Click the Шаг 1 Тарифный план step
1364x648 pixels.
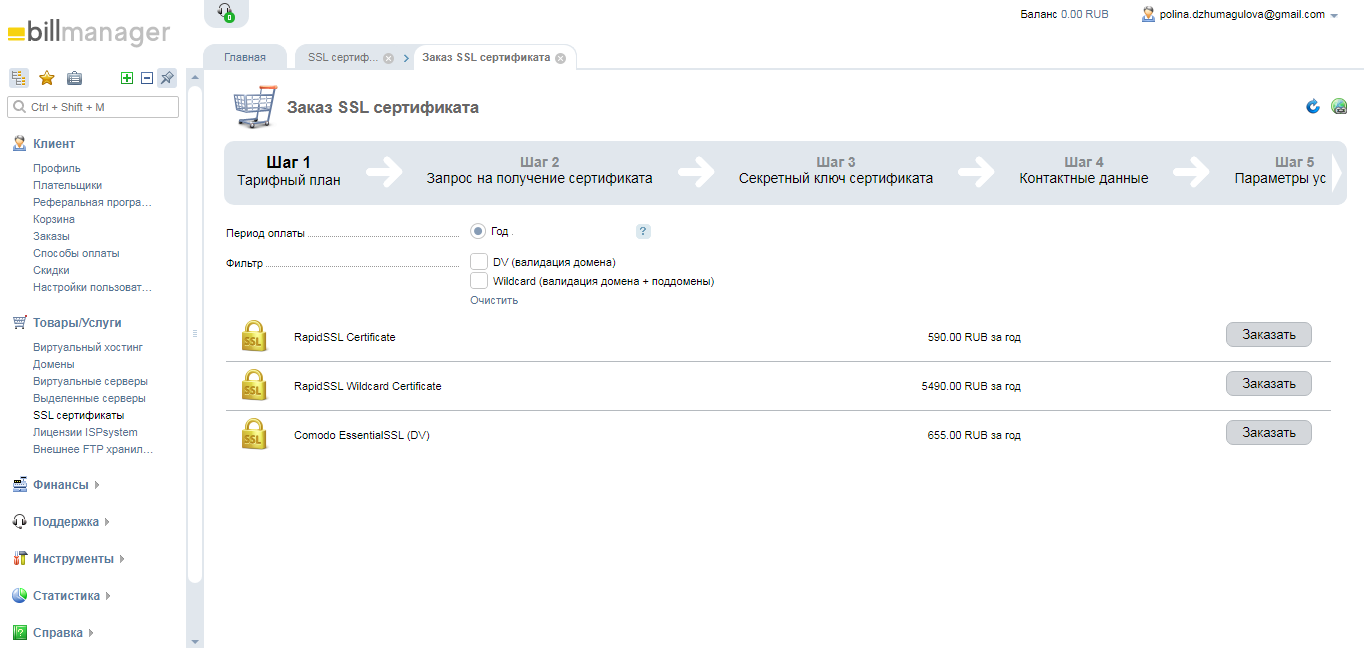(x=289, y=171)
